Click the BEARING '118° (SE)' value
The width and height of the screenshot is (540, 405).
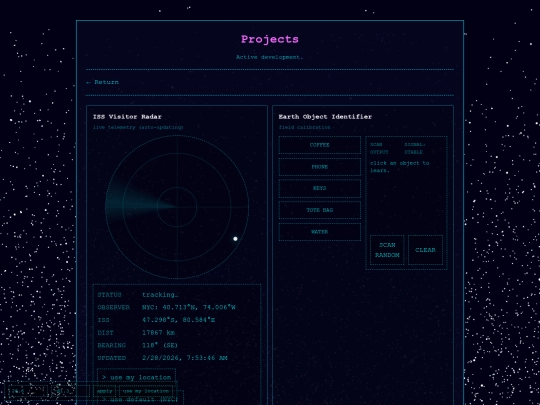160,345
